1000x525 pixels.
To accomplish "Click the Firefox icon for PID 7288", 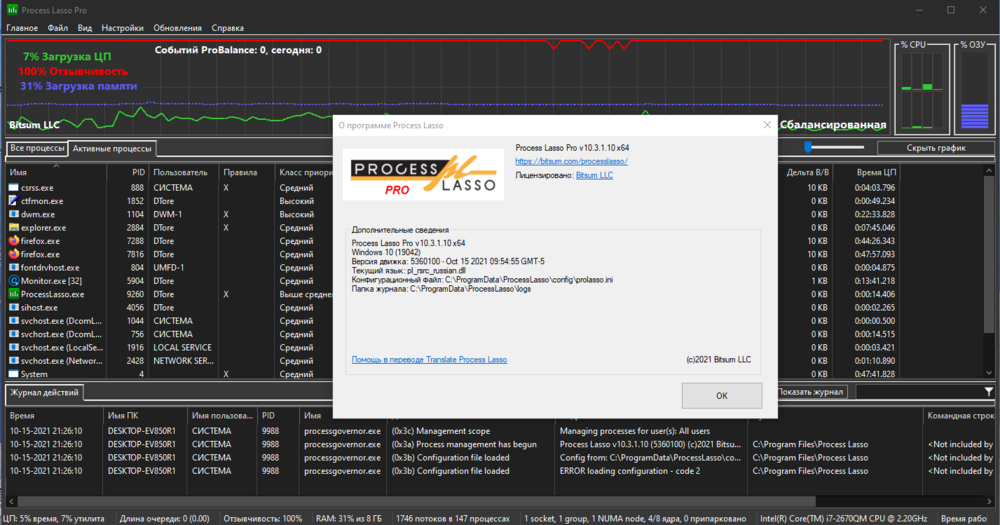I will (13, 241).
